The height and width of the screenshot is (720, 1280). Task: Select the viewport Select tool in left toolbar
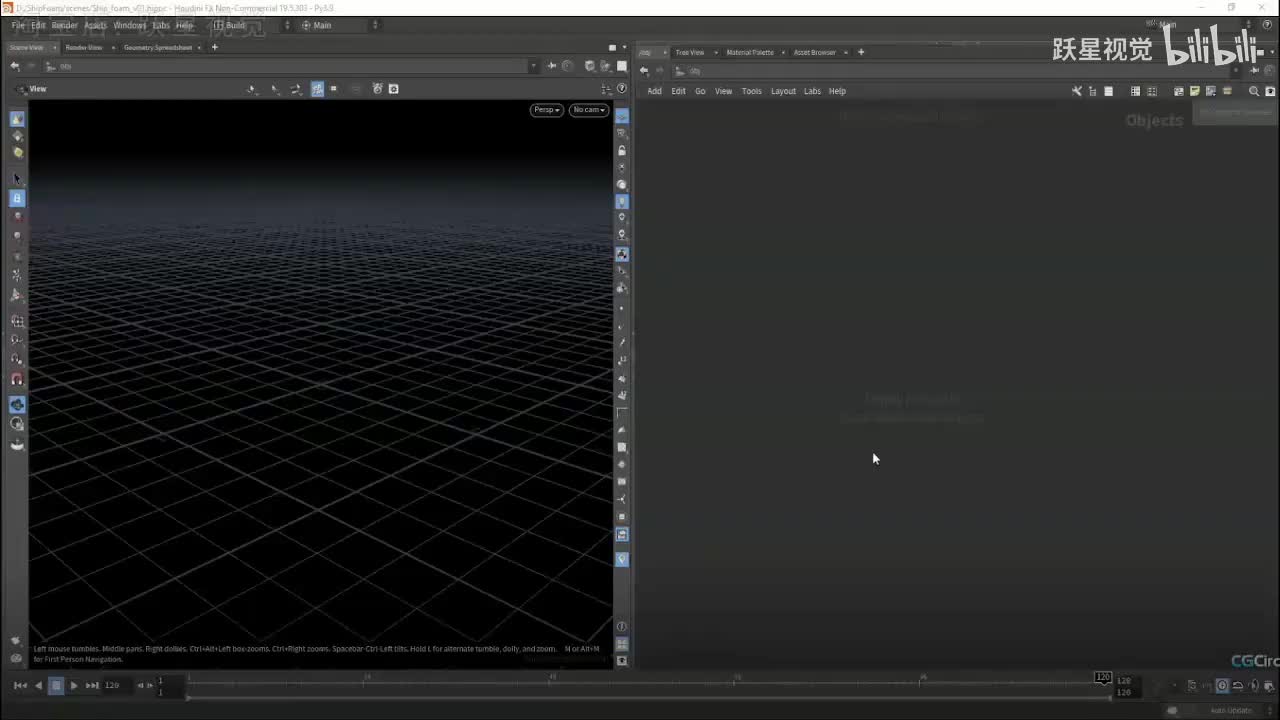pos(17,179)
